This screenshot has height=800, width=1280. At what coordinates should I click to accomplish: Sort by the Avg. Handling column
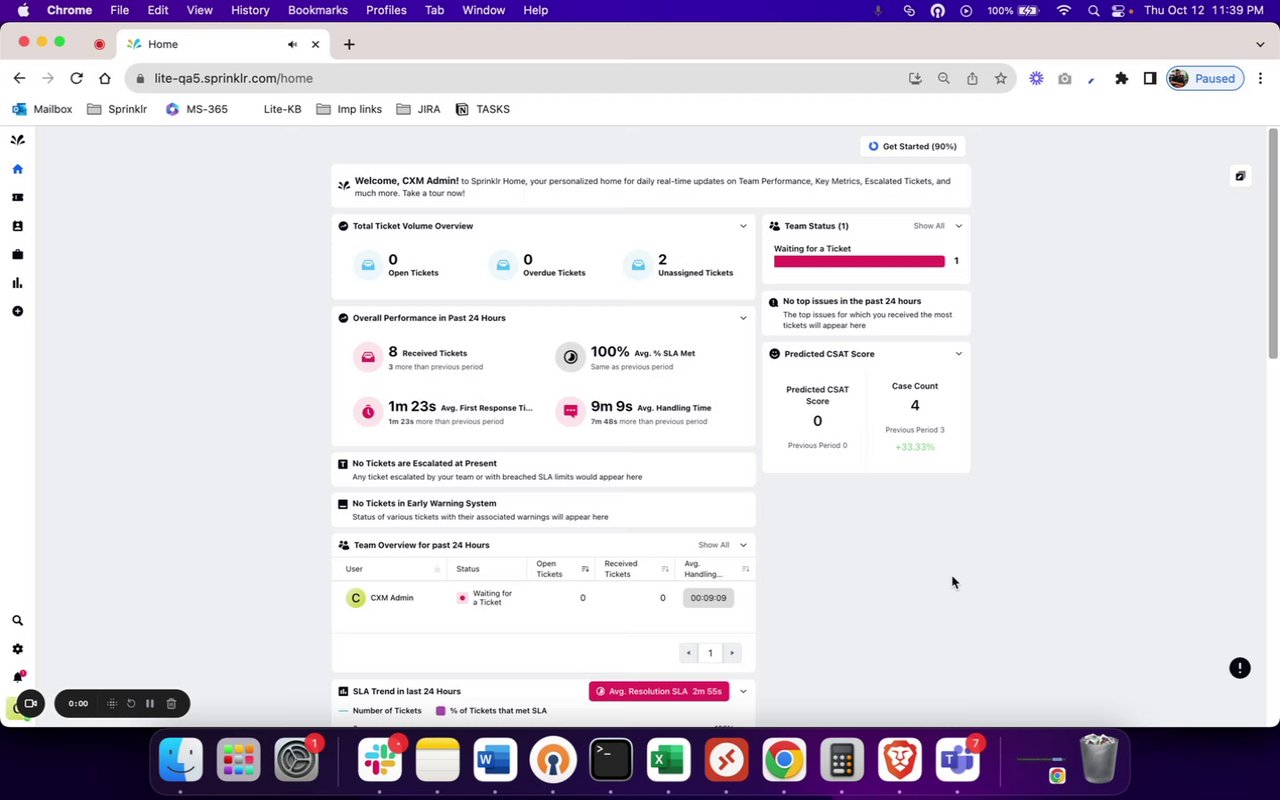click(x=745, y=569)
